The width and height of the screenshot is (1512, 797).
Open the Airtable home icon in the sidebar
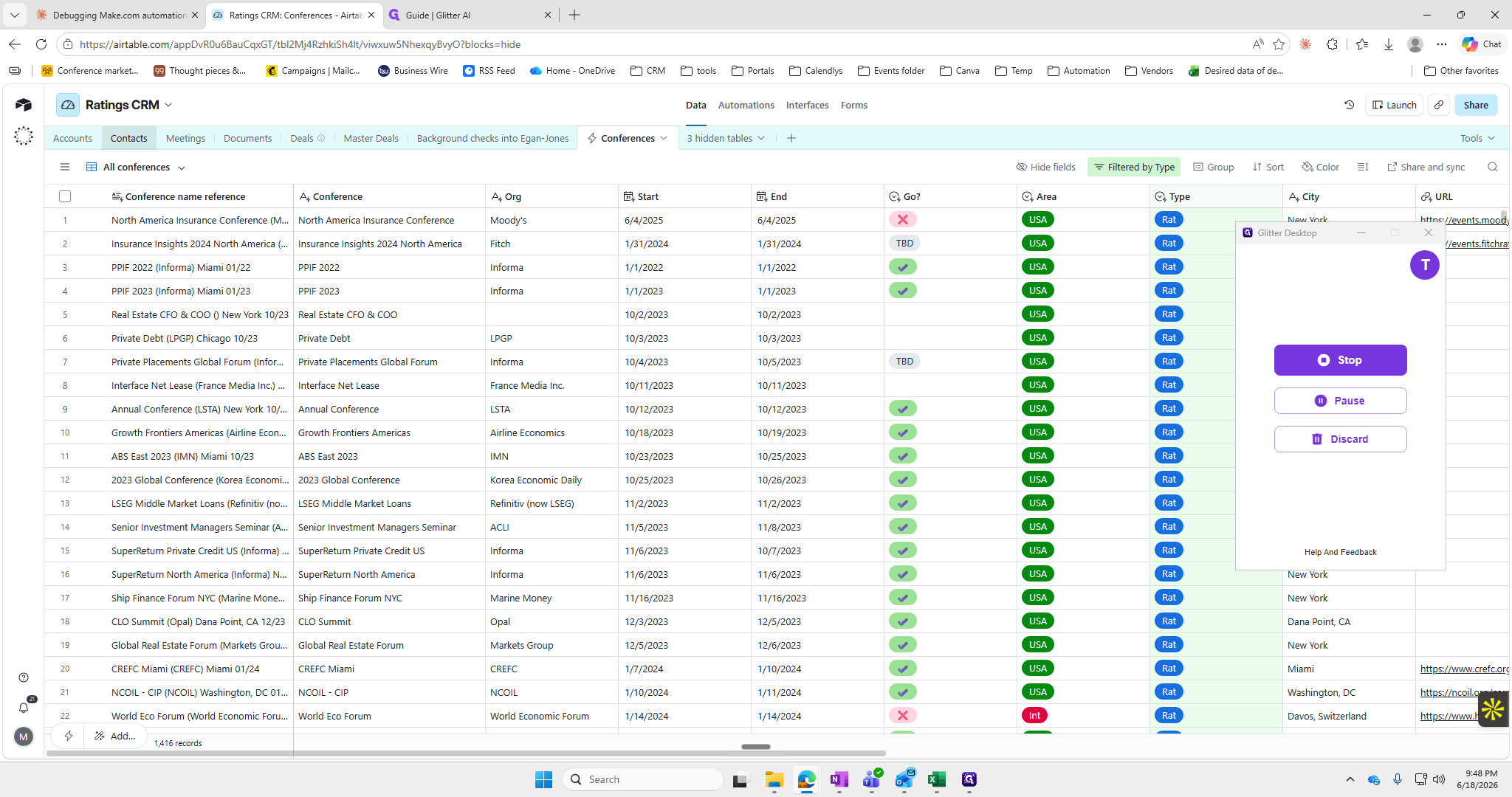24,105
